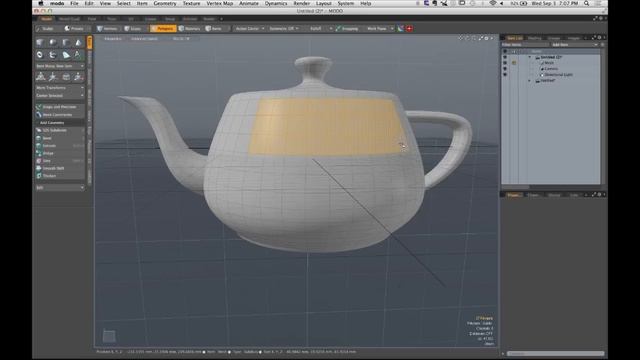Viewport: 640px width, 360px height.
Task: Switch to Items selection mode
Action: [x=214, y=29]
